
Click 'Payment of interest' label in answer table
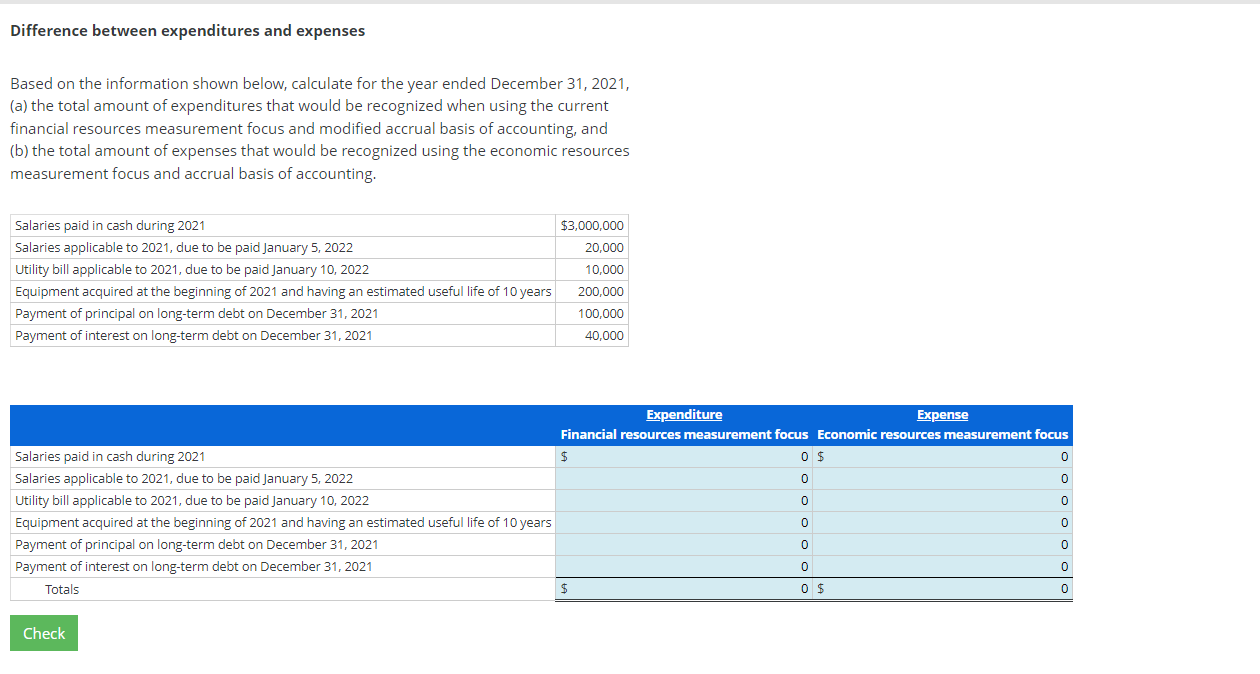click(194, 567)
